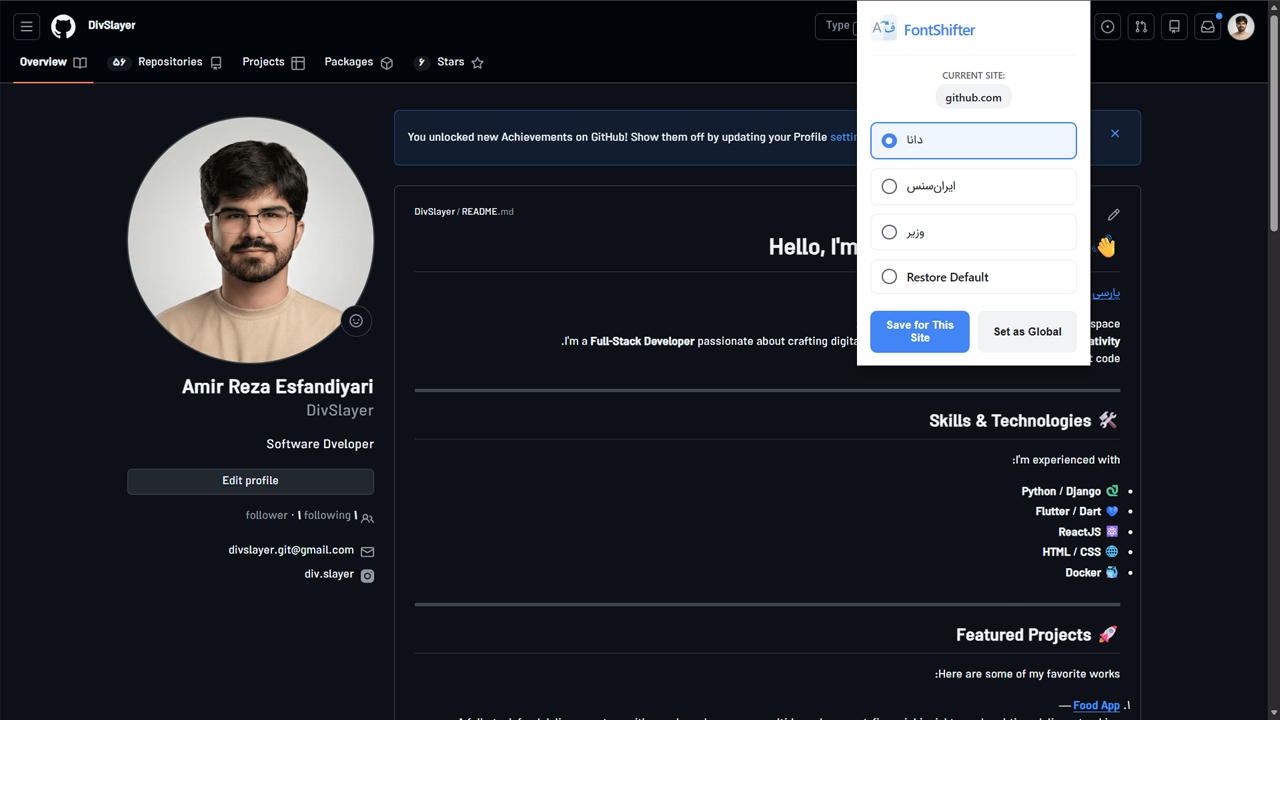Open Pull requests from the top header

(1141, 27)
